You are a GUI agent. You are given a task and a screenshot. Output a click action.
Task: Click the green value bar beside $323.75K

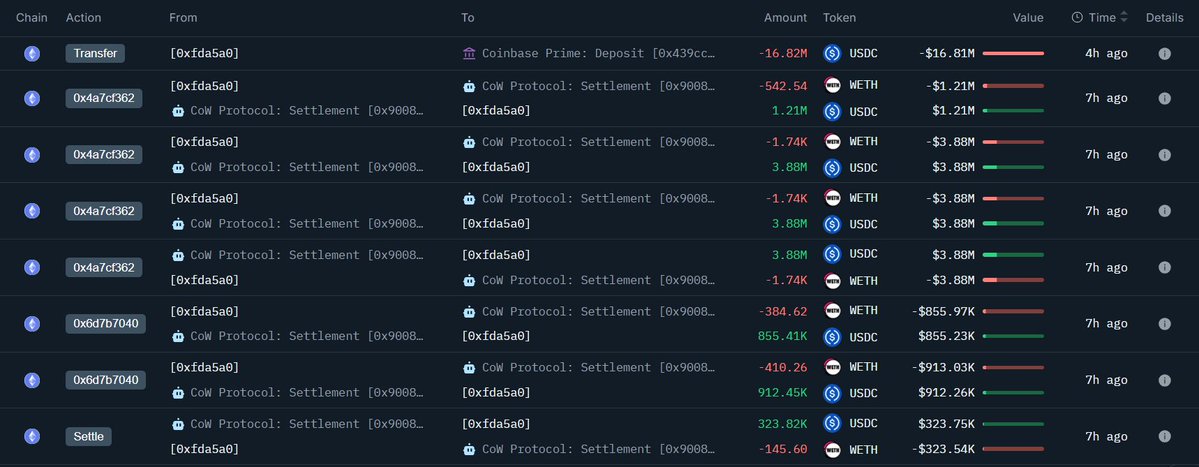[1013, 423]
